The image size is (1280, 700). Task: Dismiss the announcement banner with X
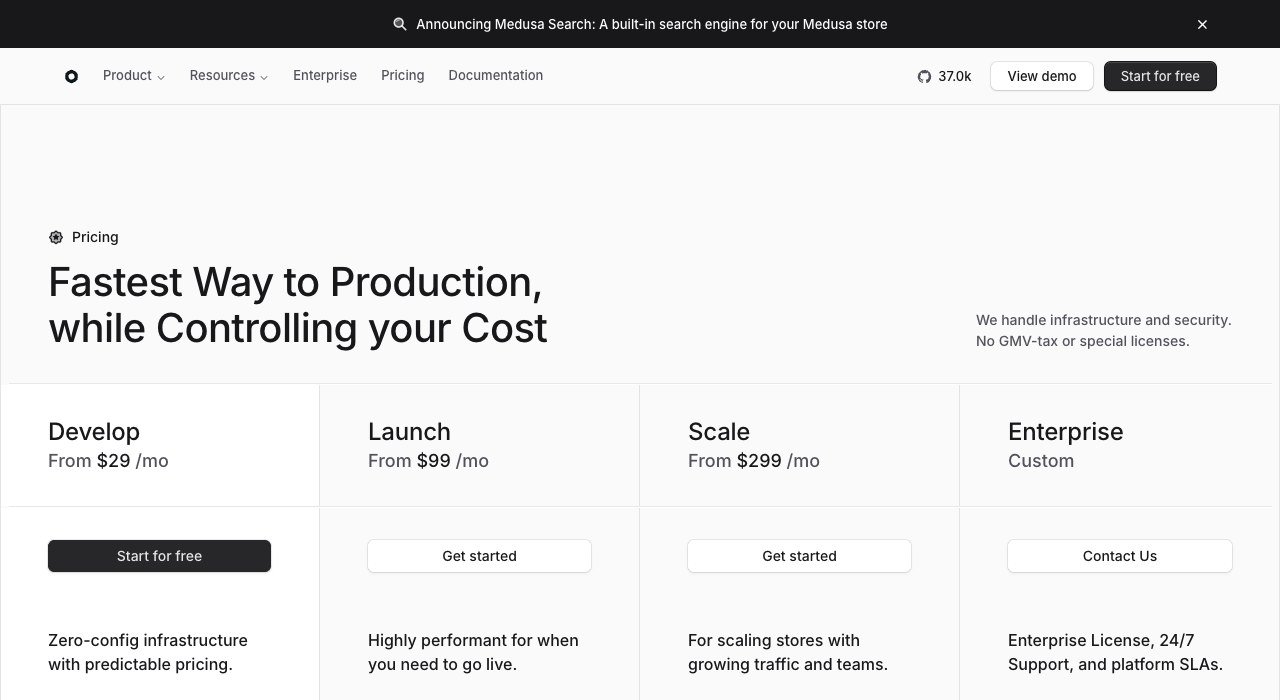coord(1202,24)
